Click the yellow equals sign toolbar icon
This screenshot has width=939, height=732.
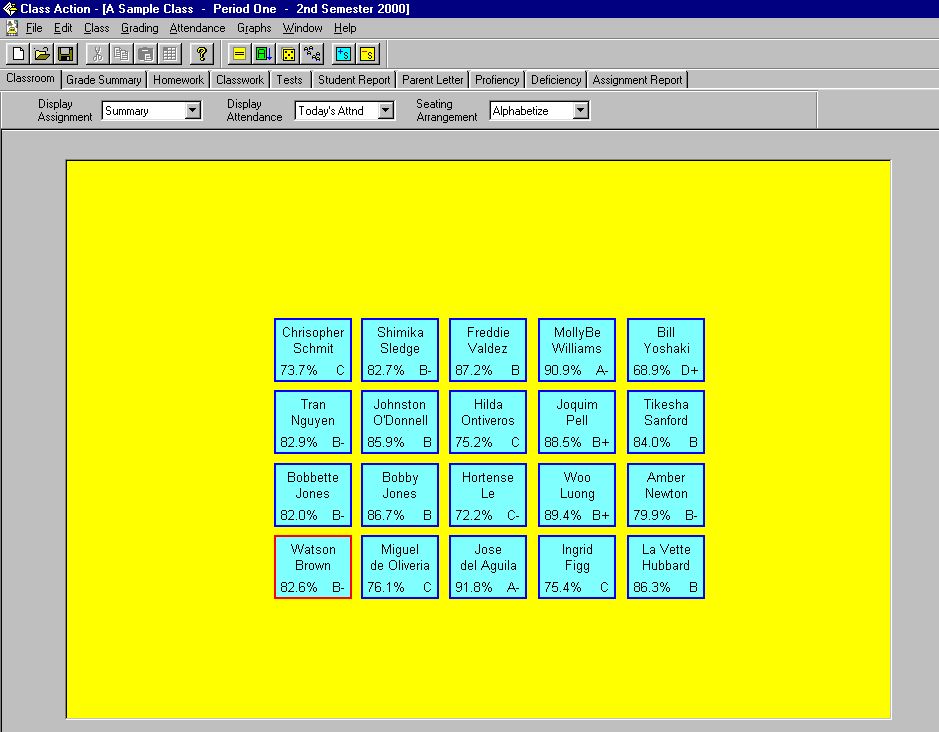[x=239, y=54]
